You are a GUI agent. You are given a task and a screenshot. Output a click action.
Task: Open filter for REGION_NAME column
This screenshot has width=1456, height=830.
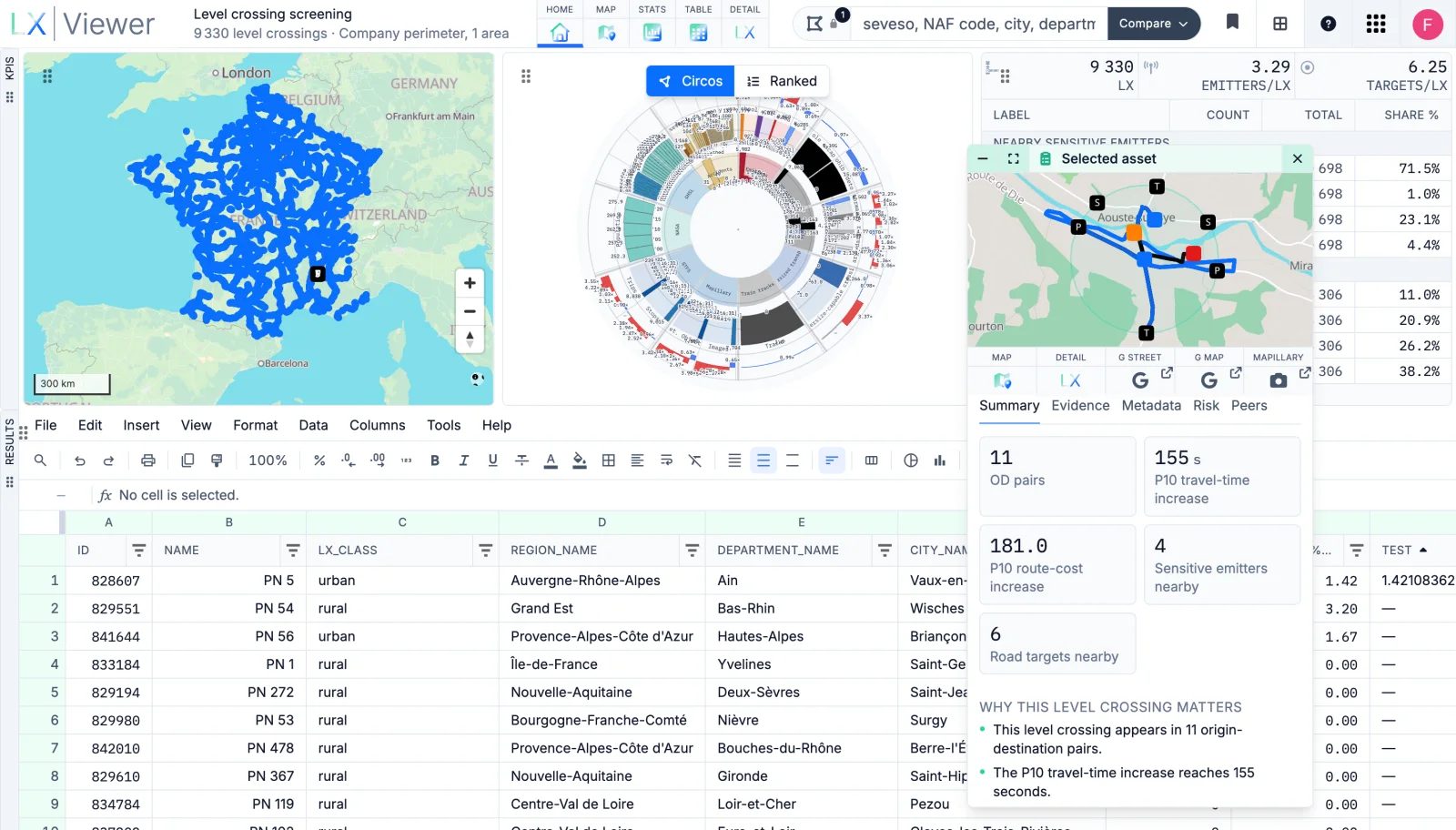pos(693,551)
